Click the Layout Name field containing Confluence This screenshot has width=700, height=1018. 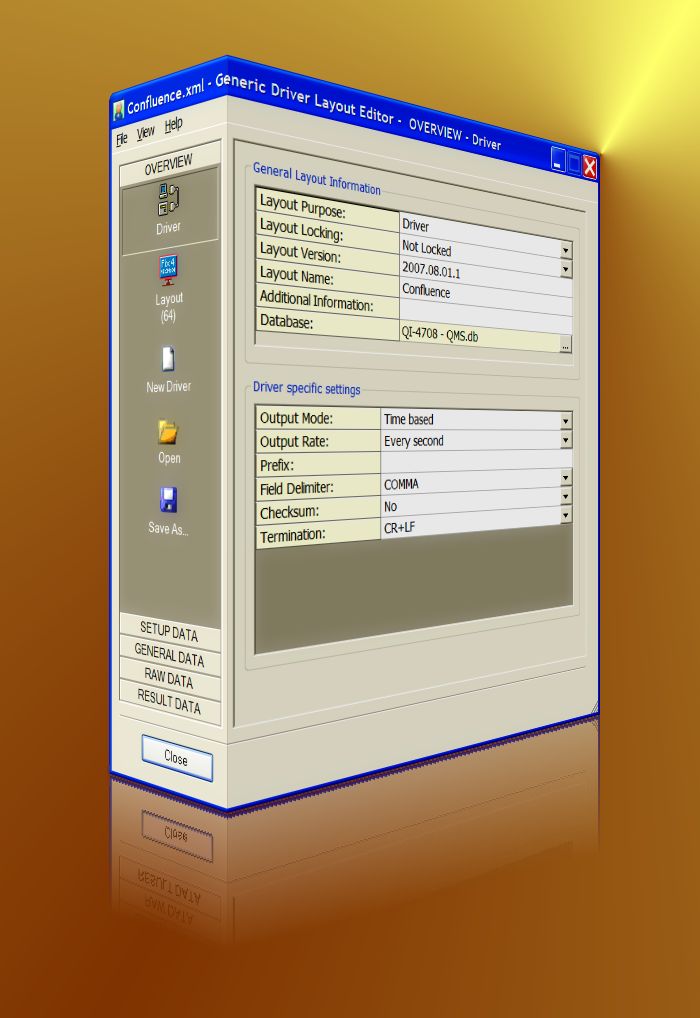(486, 298)
